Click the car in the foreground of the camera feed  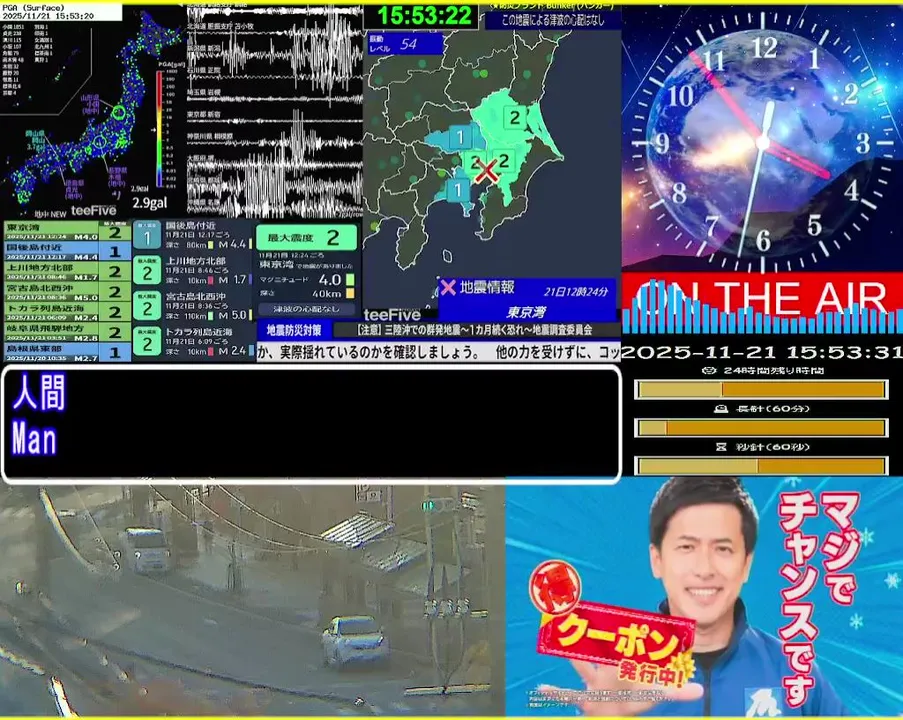pos(355,641)
